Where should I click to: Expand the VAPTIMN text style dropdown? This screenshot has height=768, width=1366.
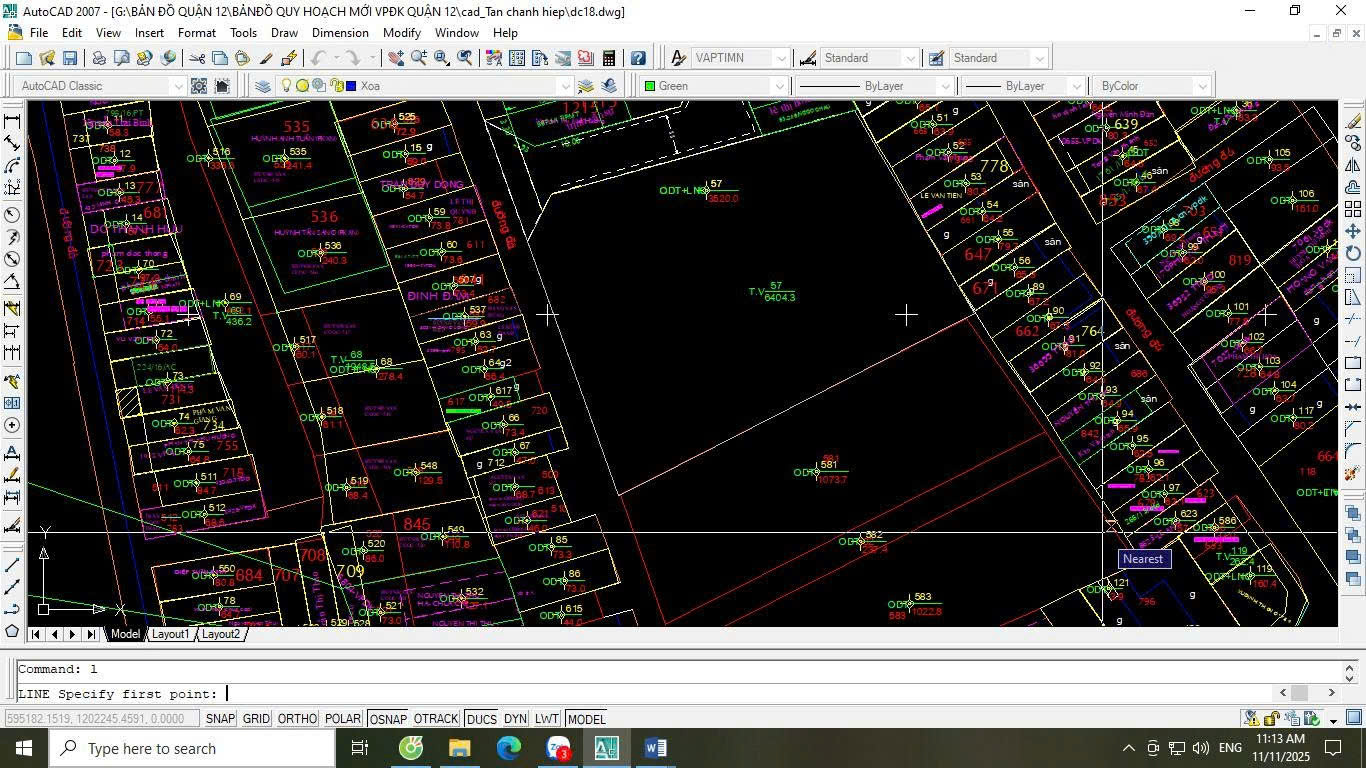coord(780,59)
